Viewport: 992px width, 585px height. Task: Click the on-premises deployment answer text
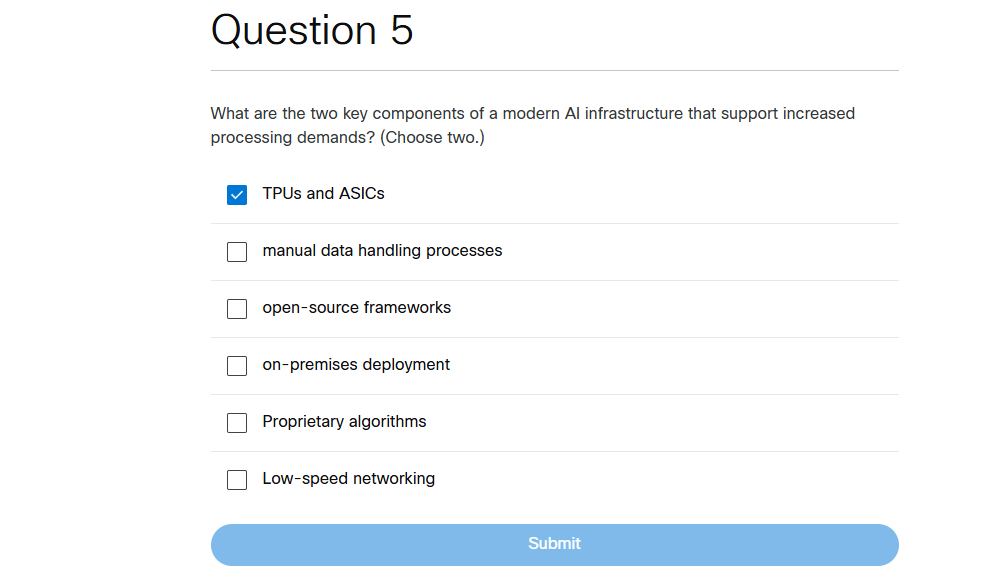coord(356,365)
